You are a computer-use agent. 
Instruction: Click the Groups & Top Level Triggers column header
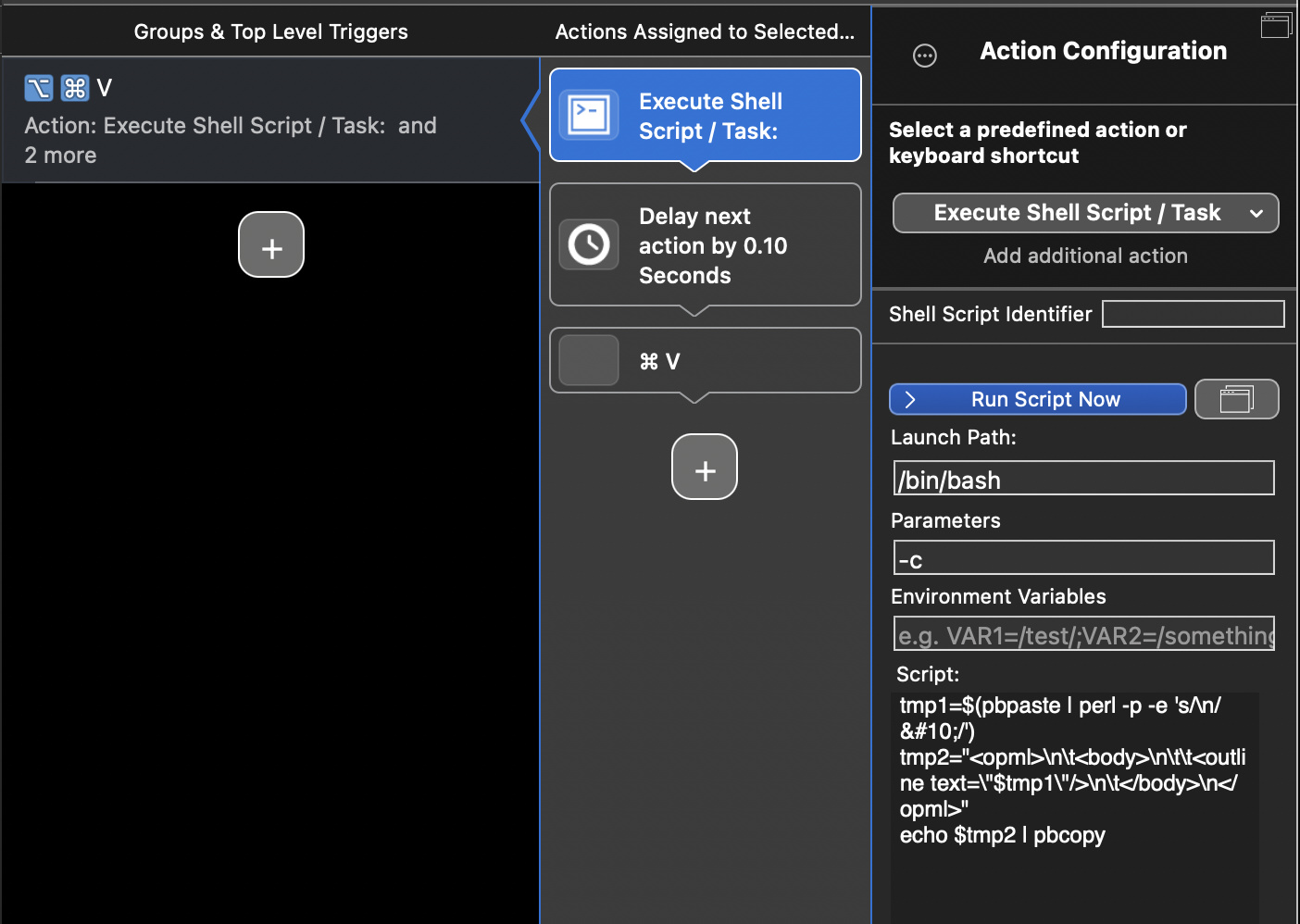tap(270, 31)
